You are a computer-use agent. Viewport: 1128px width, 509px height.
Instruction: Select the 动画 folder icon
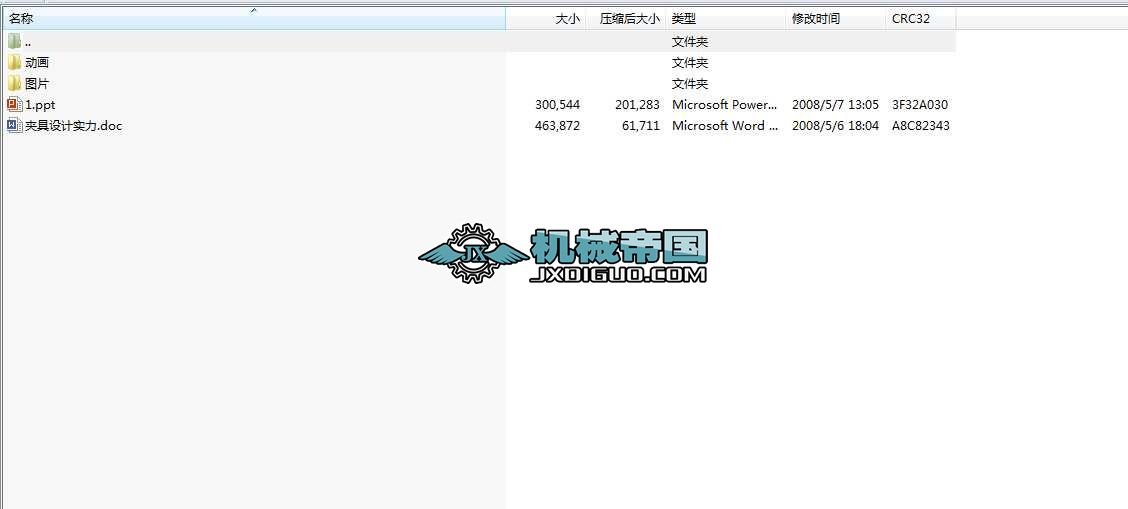[x=14, y=63]
